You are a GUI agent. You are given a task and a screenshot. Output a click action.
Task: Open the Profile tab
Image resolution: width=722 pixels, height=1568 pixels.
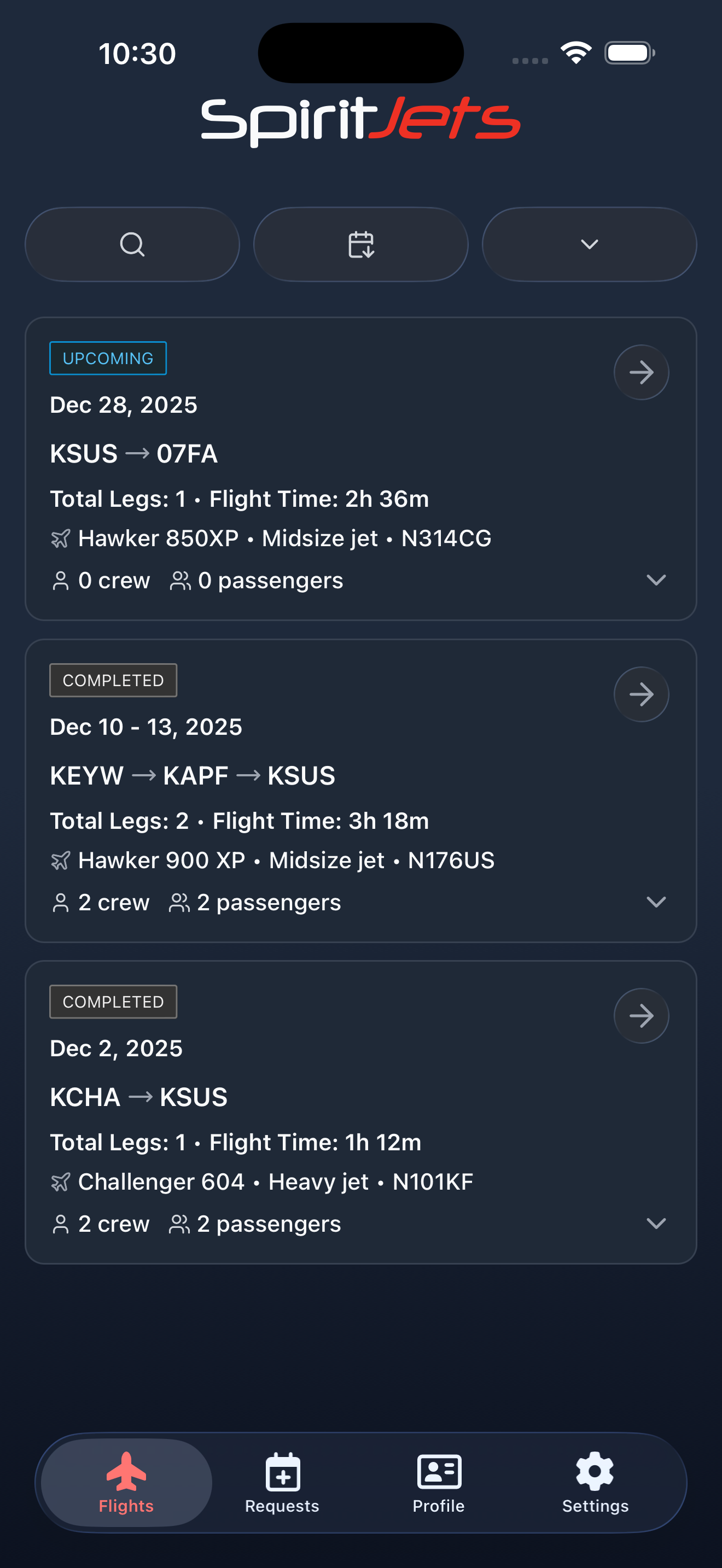point(438,1482)
